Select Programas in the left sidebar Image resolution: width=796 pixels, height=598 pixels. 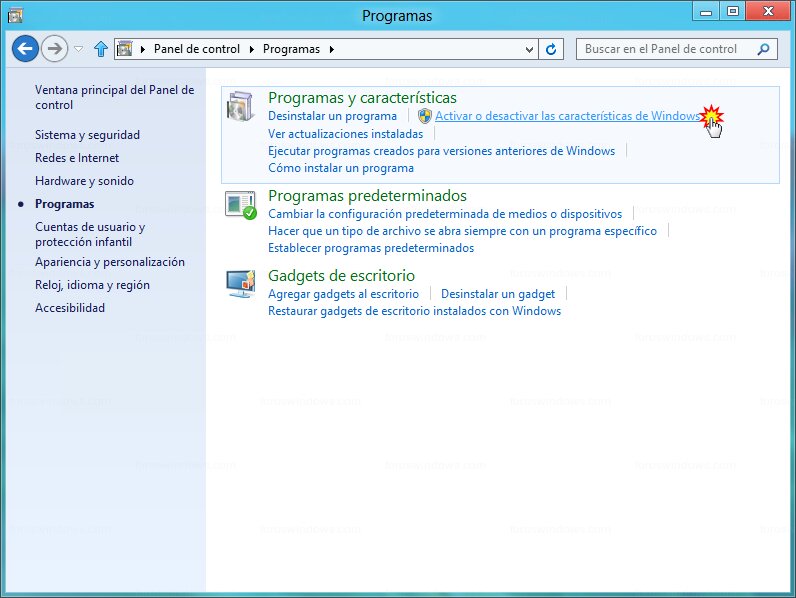pyautogui.click(x=64, y=204)
